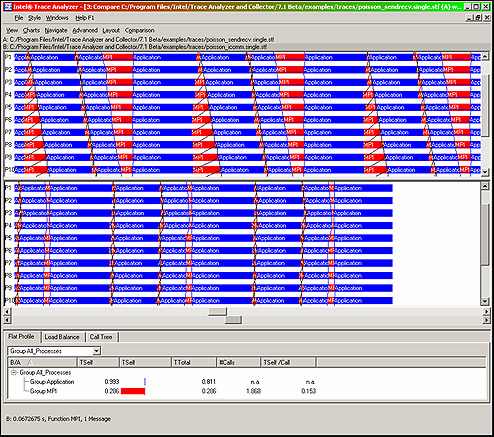494x437 pixels.
Task: Click the upper horizontal scrollbar thumb
Action: (x=217, y=311)
